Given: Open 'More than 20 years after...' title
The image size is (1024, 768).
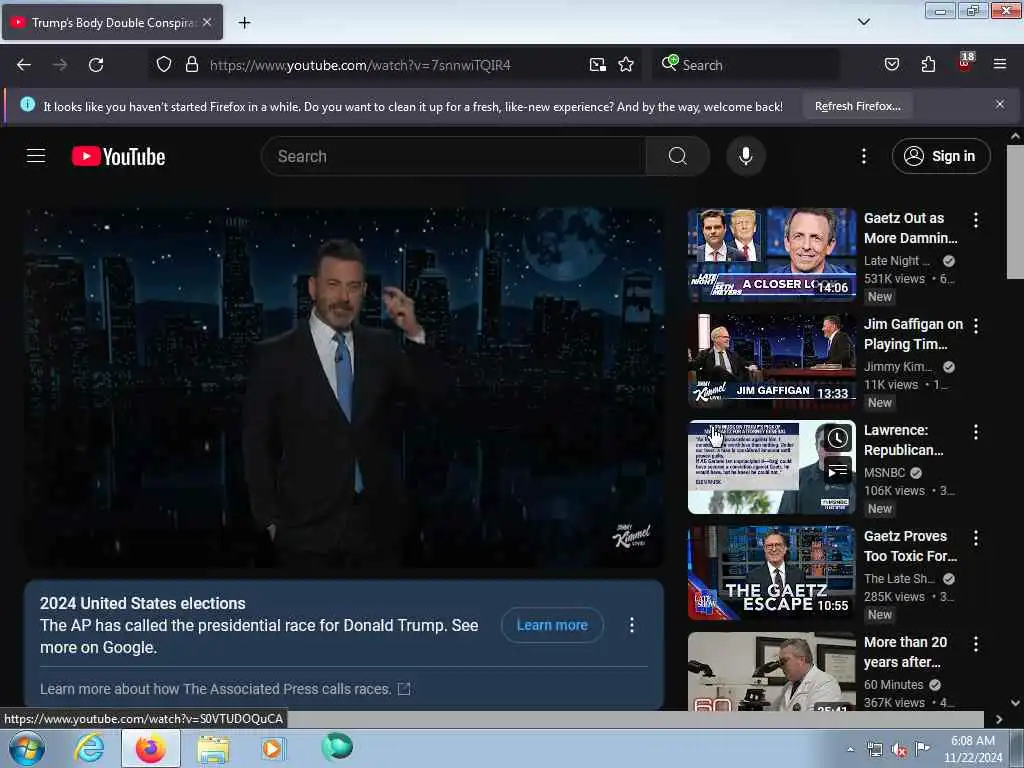Looking at the screenshot, I should click(905, 652).
